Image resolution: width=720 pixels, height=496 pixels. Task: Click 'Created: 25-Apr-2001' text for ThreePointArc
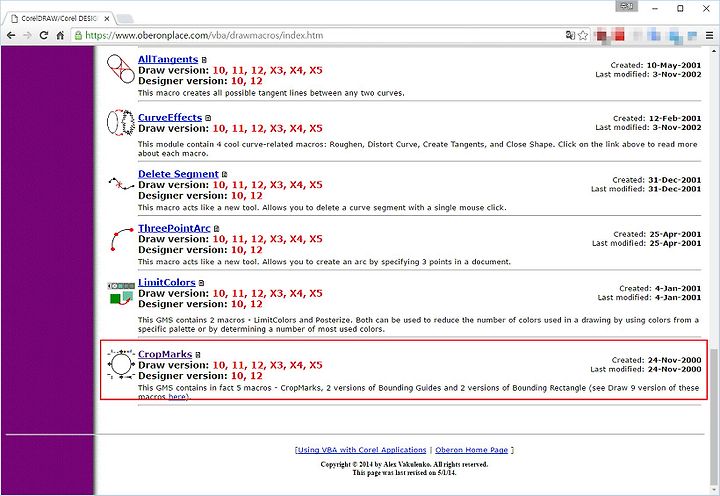[x=657, y=234]
